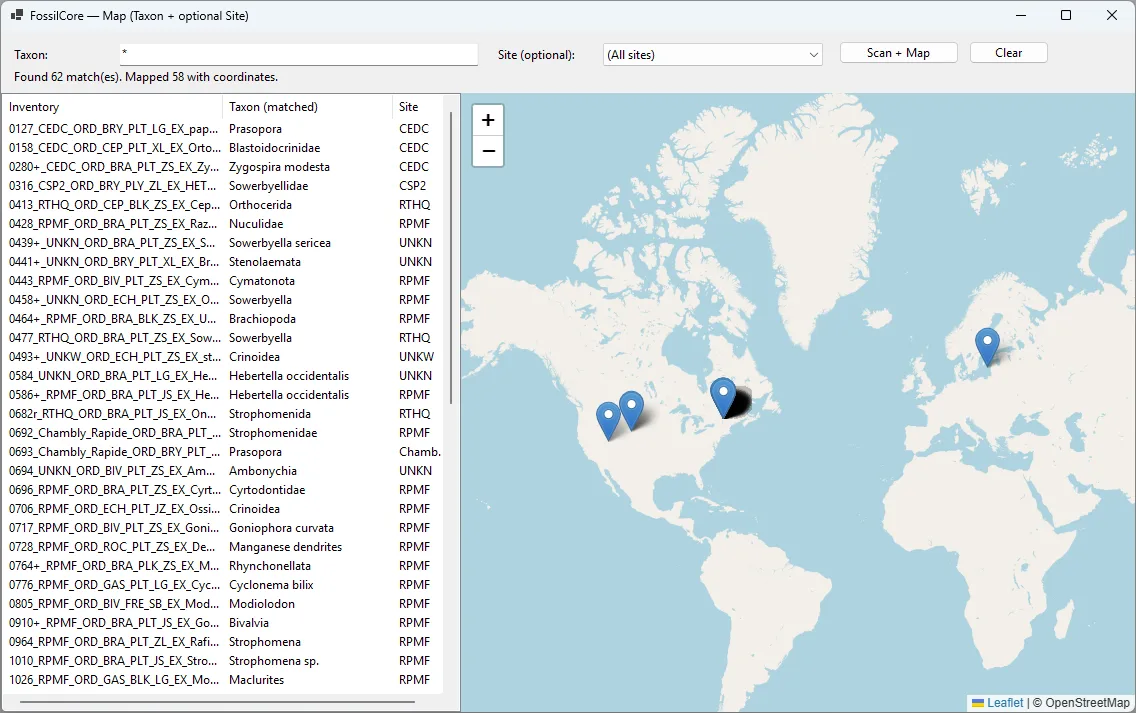This screenshot has height=713, width=1136.
Task: Select the Strophomenida row
Action: click(x=223, y=414)
